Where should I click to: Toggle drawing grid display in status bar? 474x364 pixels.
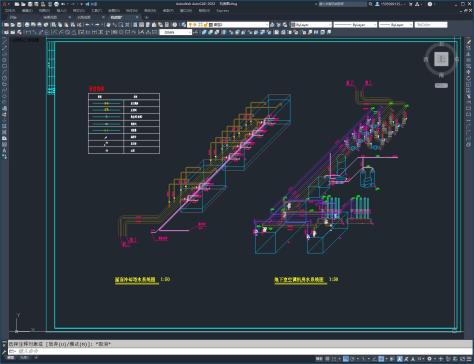[327, 359]
